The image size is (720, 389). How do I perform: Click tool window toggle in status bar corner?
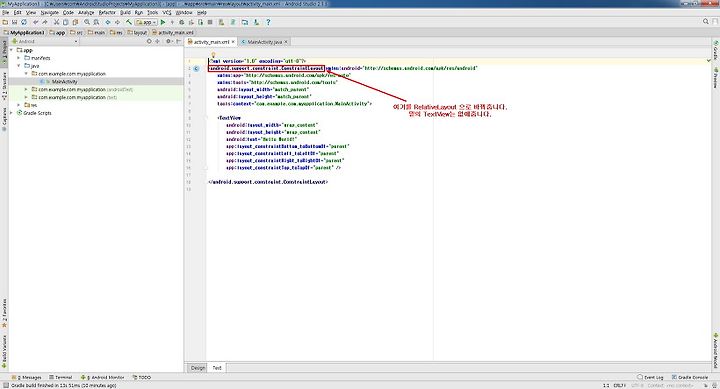[x=6, y=385]
